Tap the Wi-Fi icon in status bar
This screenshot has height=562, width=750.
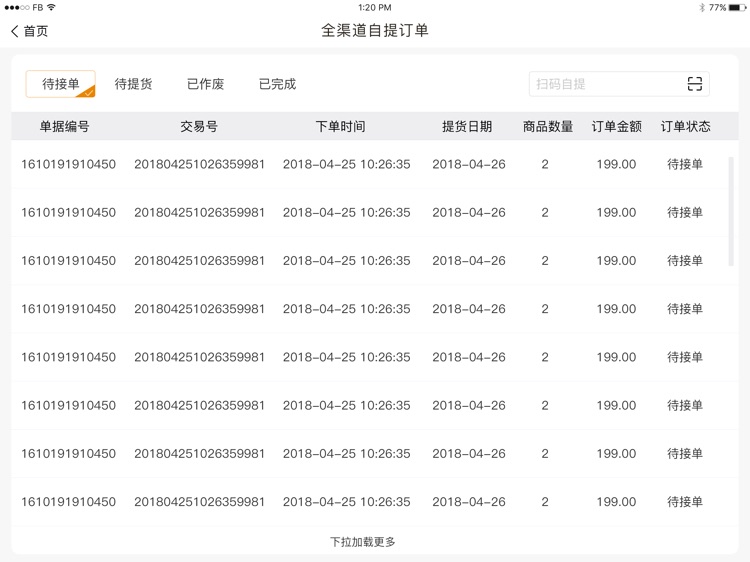[51, 7]
